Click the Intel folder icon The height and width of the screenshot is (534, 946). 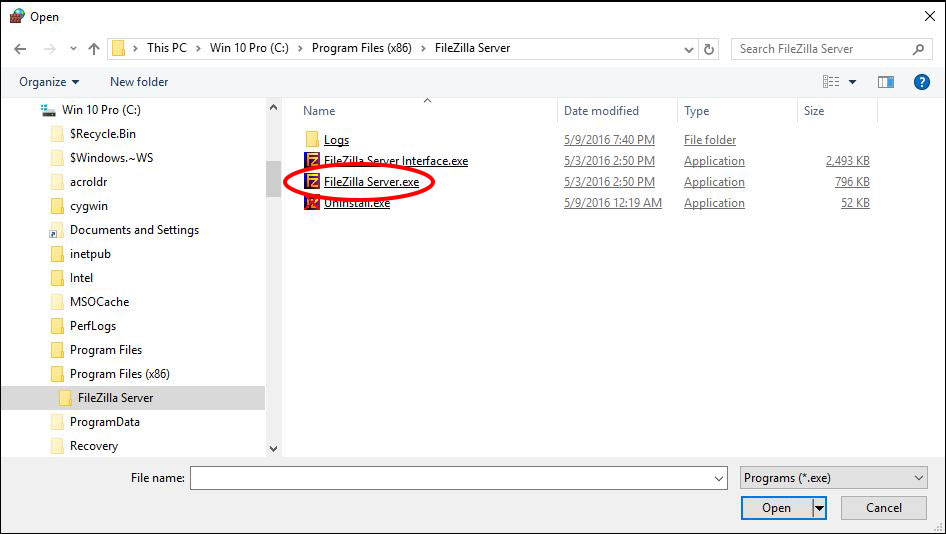(x=57, y=278)
